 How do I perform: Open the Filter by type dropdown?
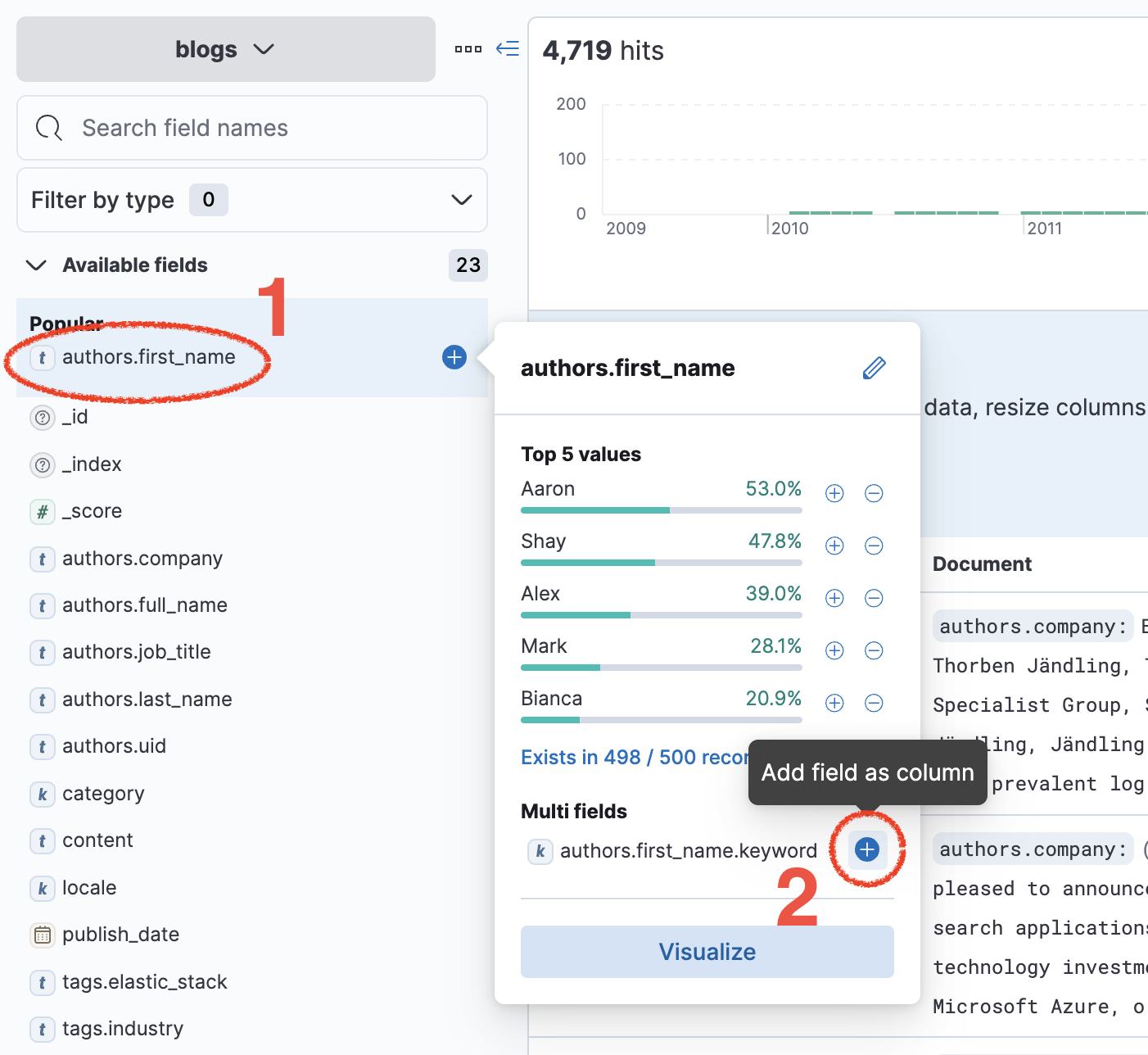(252, 200)
